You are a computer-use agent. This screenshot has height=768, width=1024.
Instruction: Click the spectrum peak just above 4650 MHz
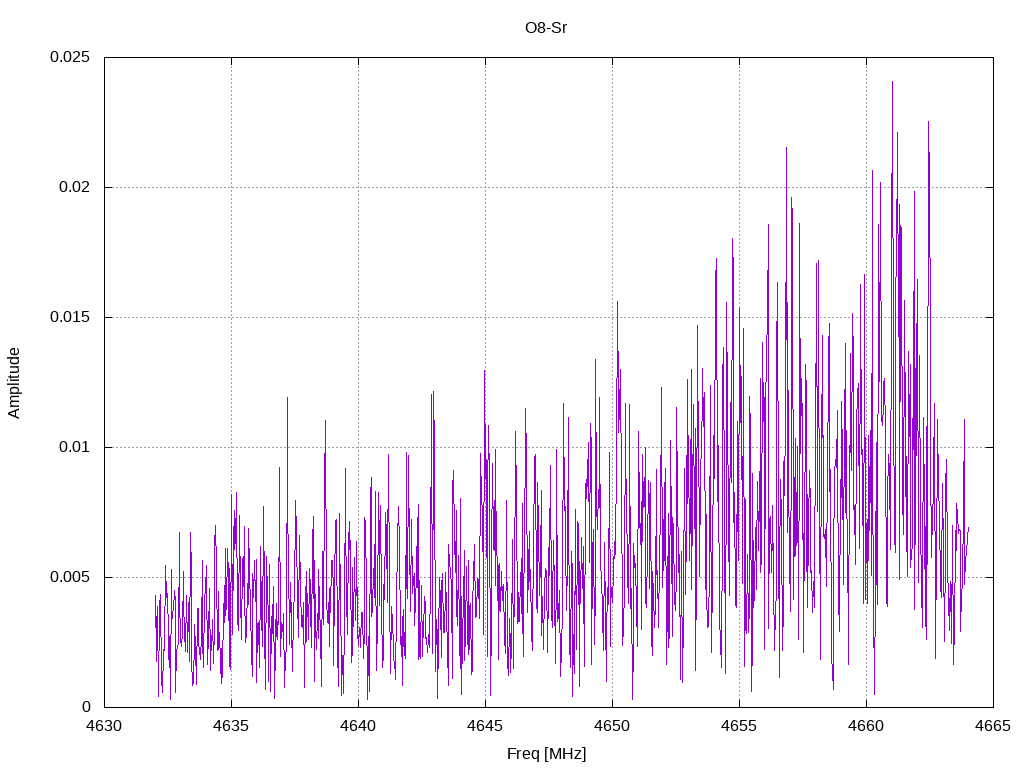pyautogui.click(x=617, y=302)
